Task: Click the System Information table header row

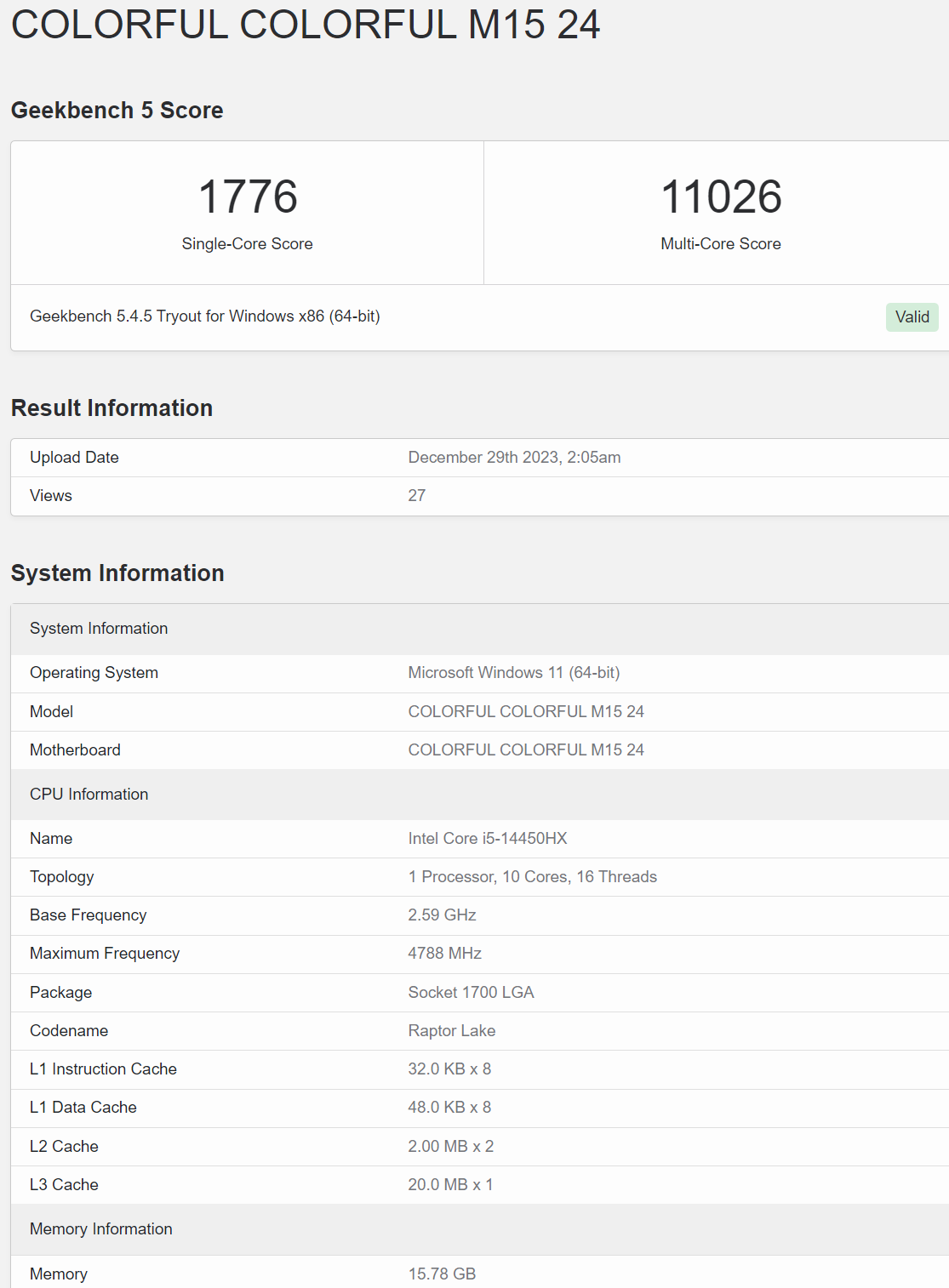Action: (x=480, y=629)
